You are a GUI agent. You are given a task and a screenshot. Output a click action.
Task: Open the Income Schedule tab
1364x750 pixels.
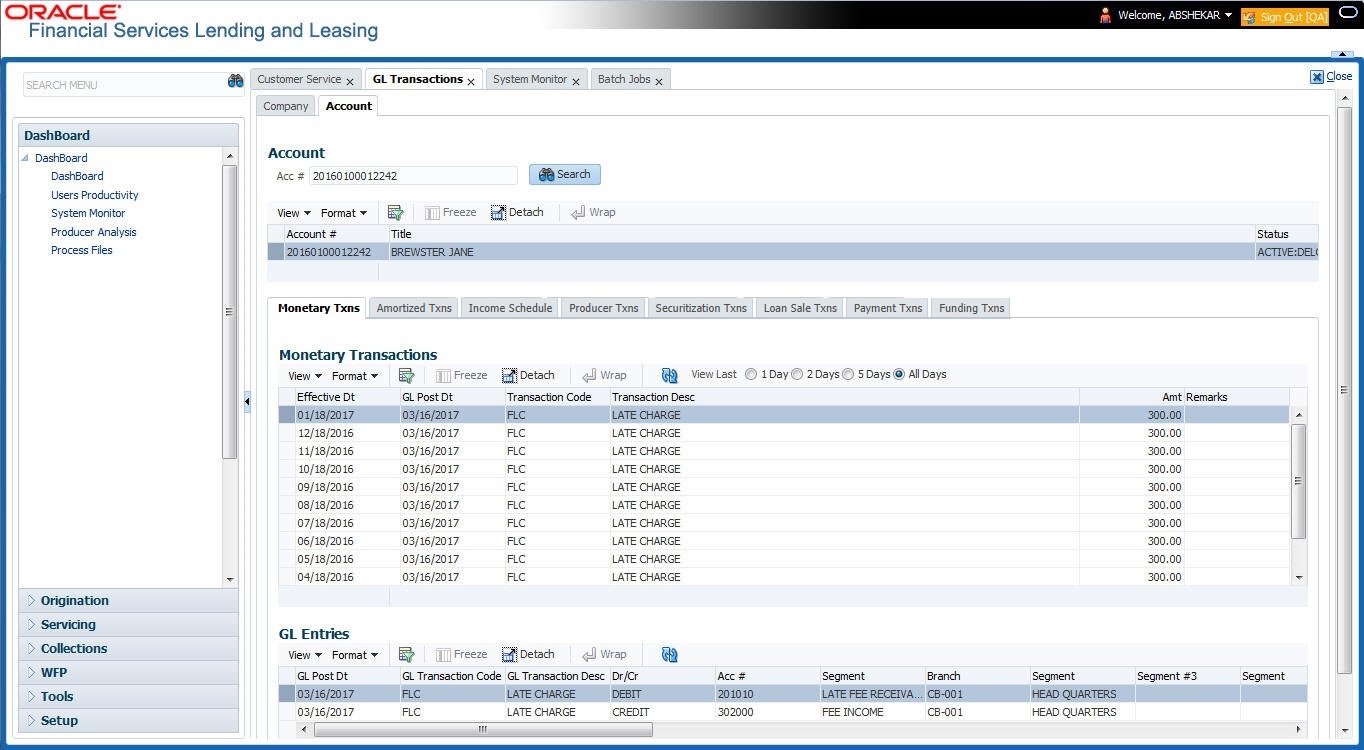[x=510, y=308]
